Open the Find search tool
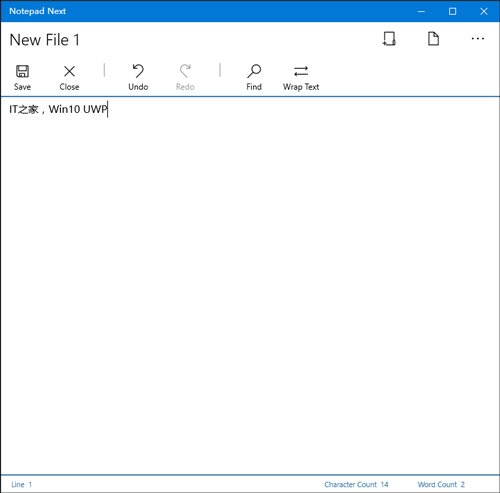Viewport: 500px width, 493px height. 254,78
